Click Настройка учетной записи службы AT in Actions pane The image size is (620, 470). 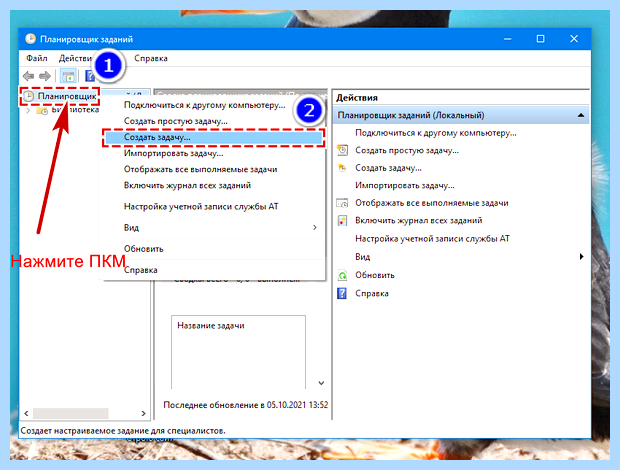[433, 239]
